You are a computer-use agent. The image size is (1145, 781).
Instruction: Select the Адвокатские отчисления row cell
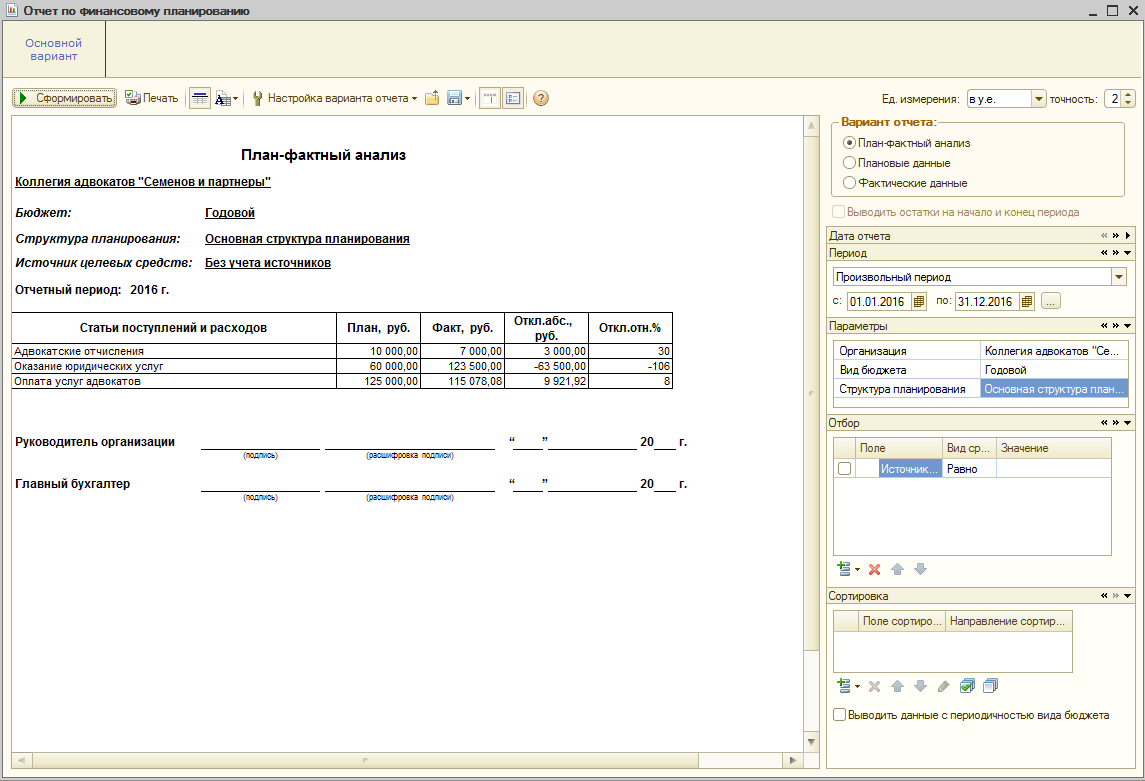(x=174, y=351)
